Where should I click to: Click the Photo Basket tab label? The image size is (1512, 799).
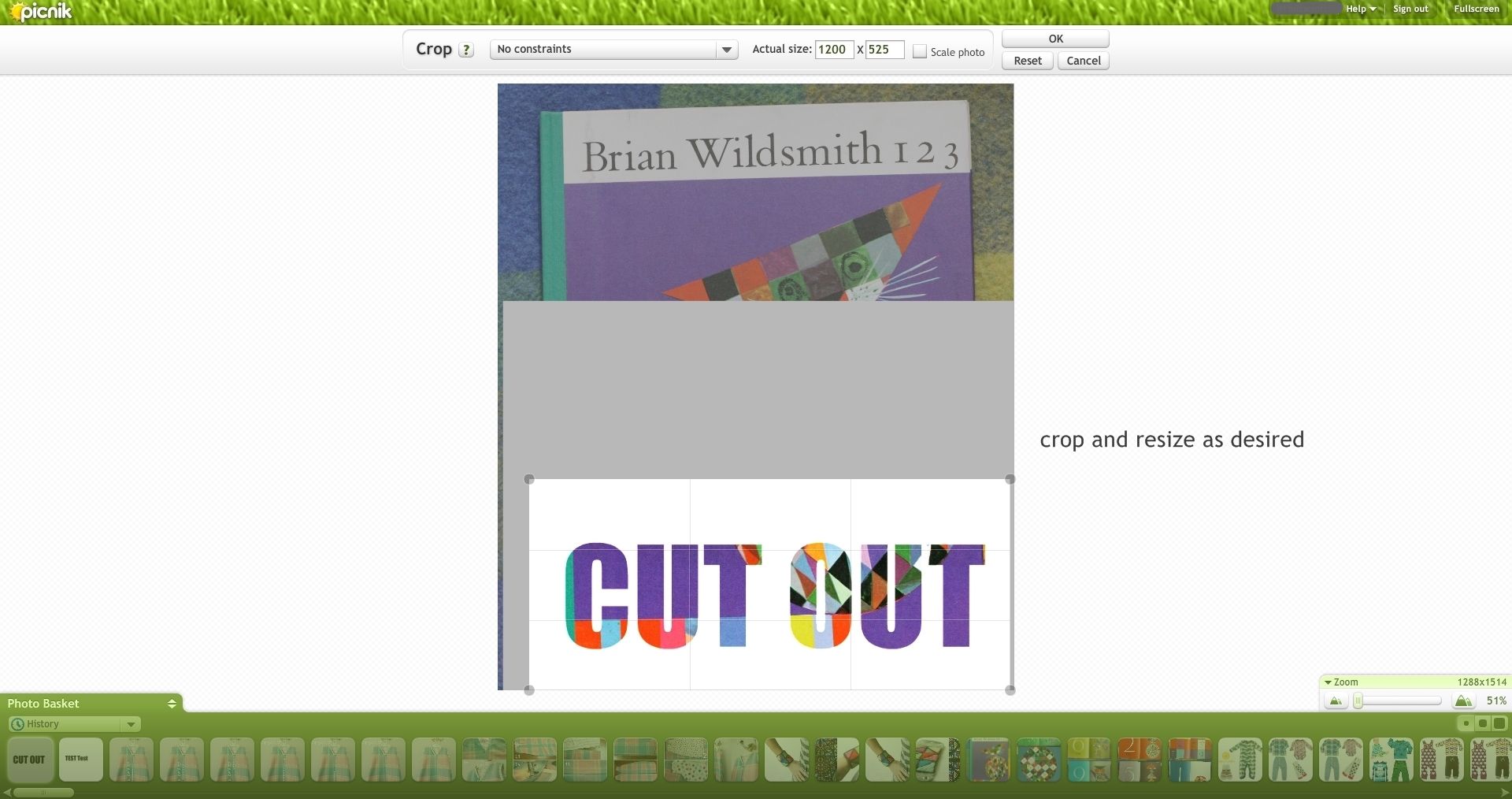[x=43, y=704]
